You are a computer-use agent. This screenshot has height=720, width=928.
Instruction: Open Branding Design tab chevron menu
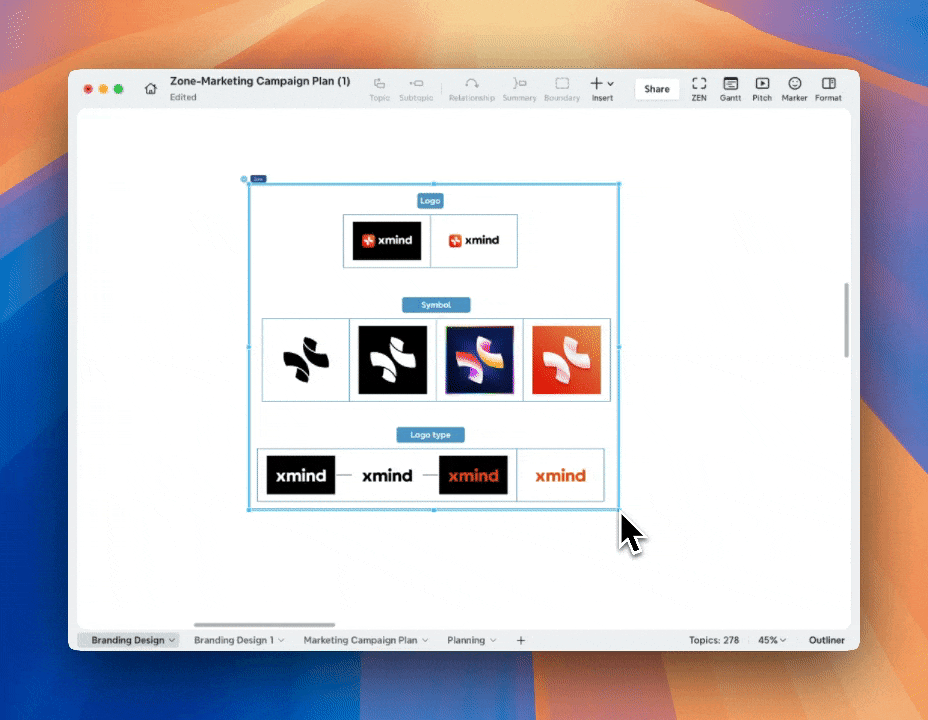click(x=172, y=640)
